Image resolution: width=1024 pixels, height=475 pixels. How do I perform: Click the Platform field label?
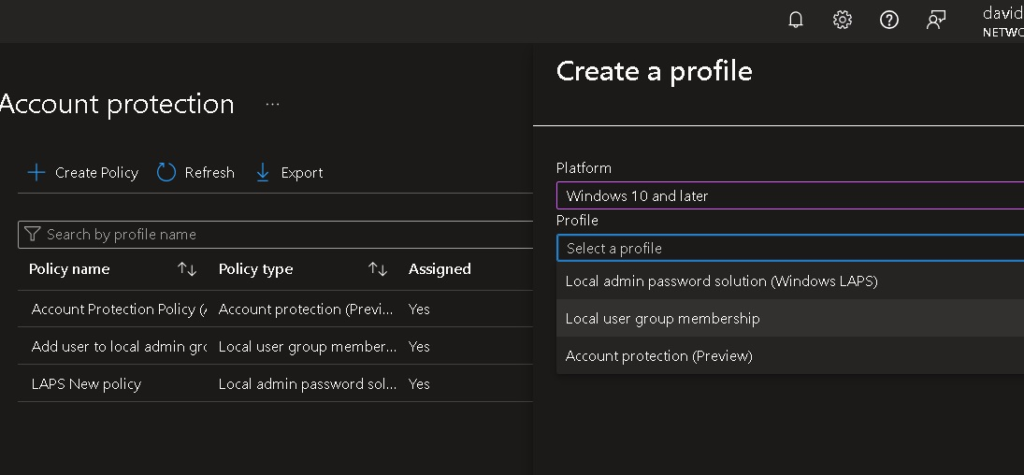coord(584,168)
